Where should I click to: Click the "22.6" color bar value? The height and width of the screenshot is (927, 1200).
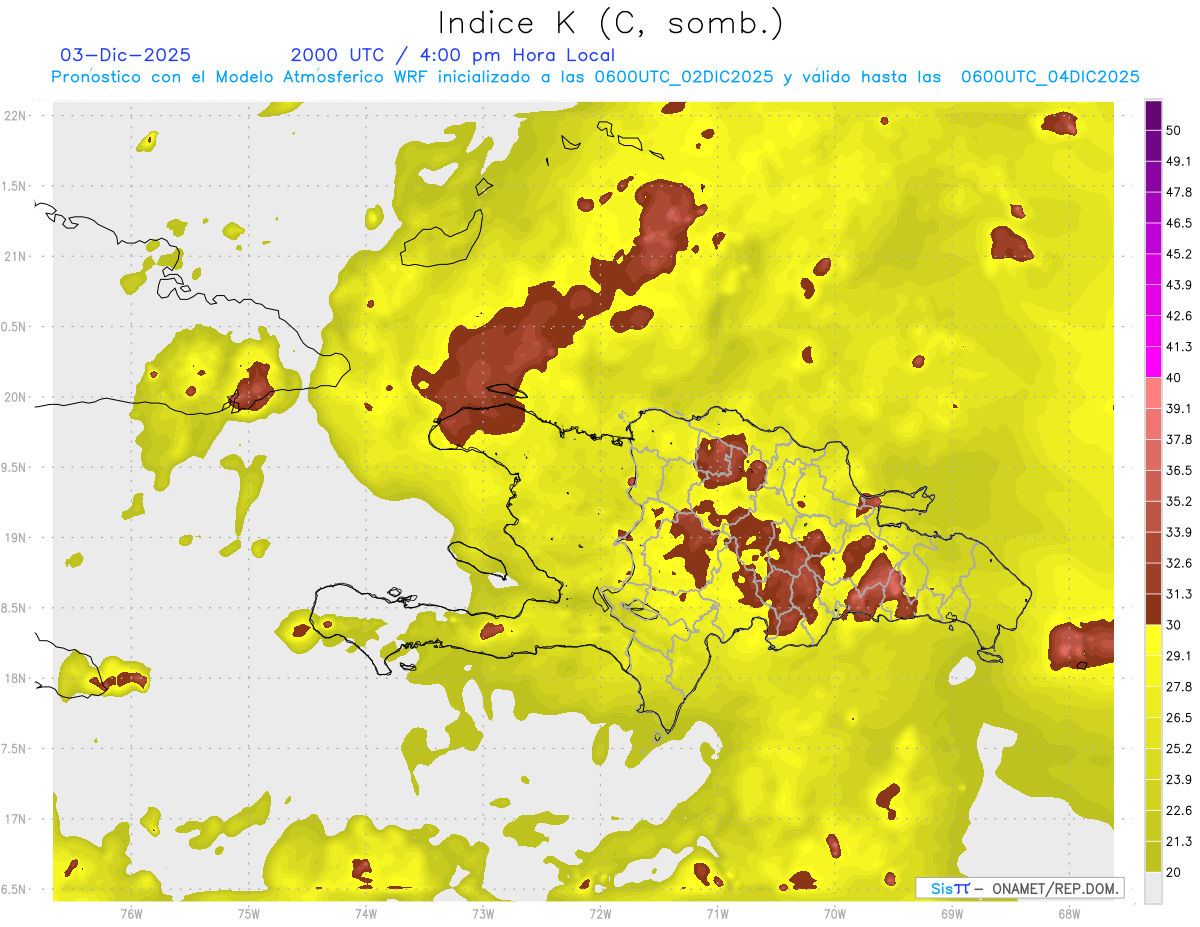pos(1178,811)
